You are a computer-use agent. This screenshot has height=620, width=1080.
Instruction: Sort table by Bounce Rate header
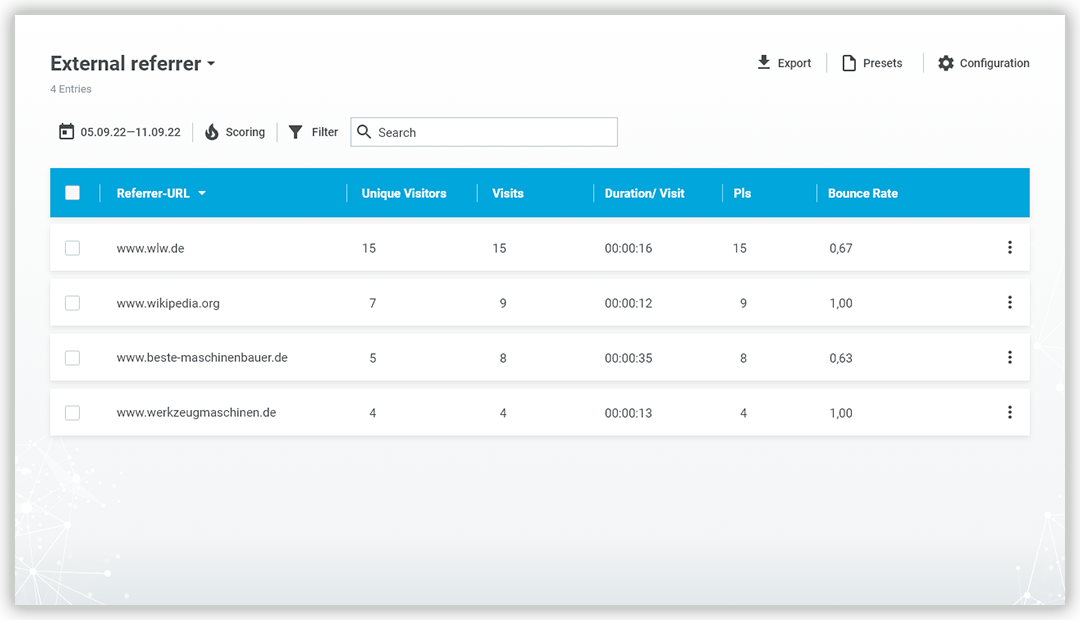pyautogui.click(x=862, y=193)
